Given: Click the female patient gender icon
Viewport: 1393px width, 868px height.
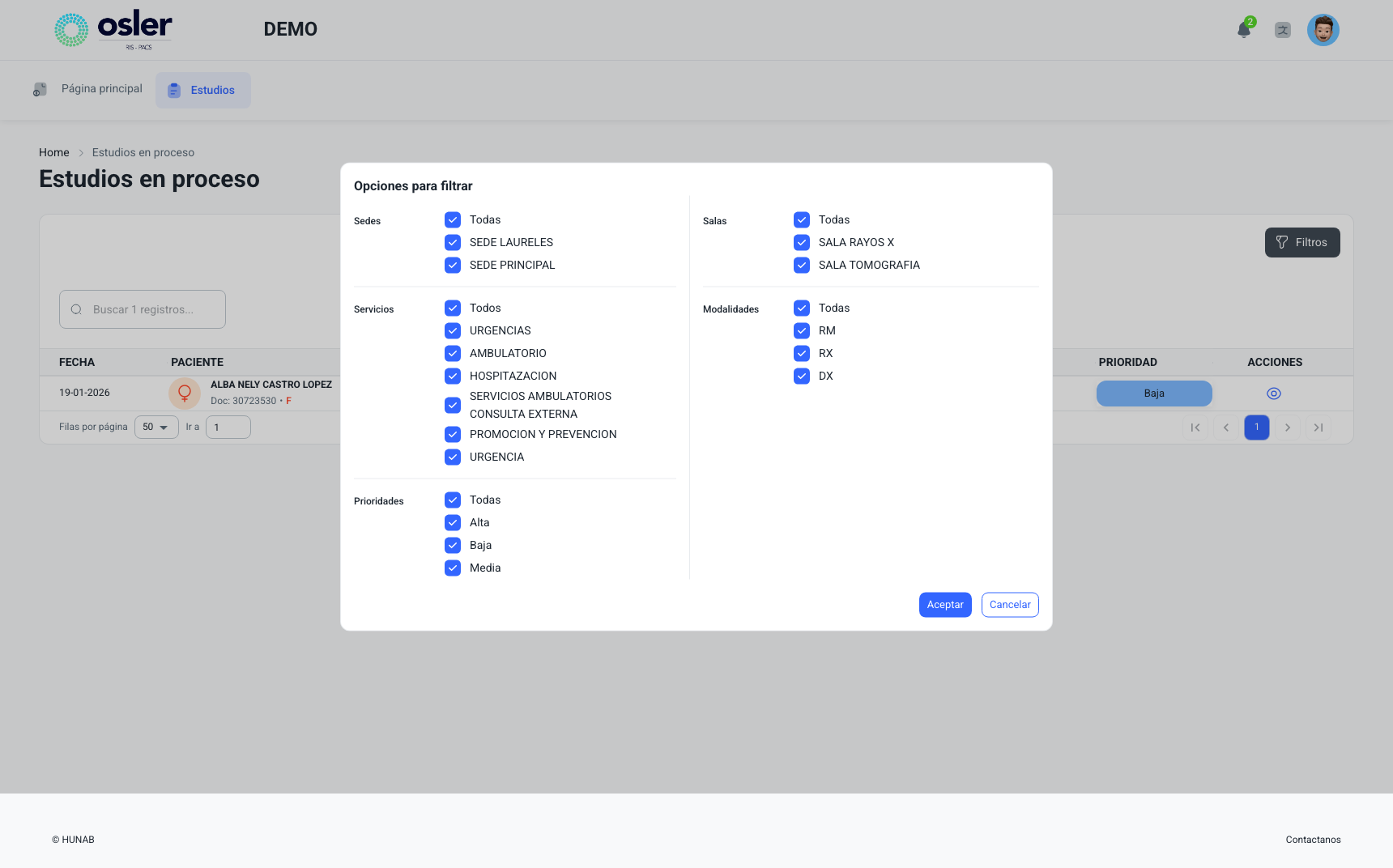Looking at the screenshot, I should (x=185, y=394).
